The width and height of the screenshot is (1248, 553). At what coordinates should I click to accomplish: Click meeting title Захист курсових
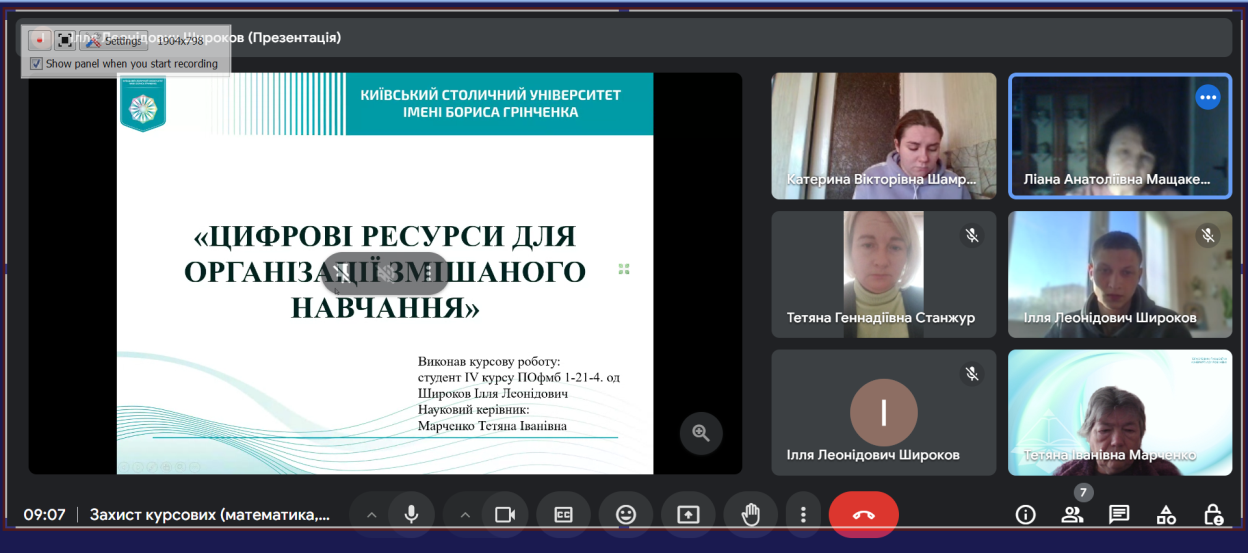[210, 515]
